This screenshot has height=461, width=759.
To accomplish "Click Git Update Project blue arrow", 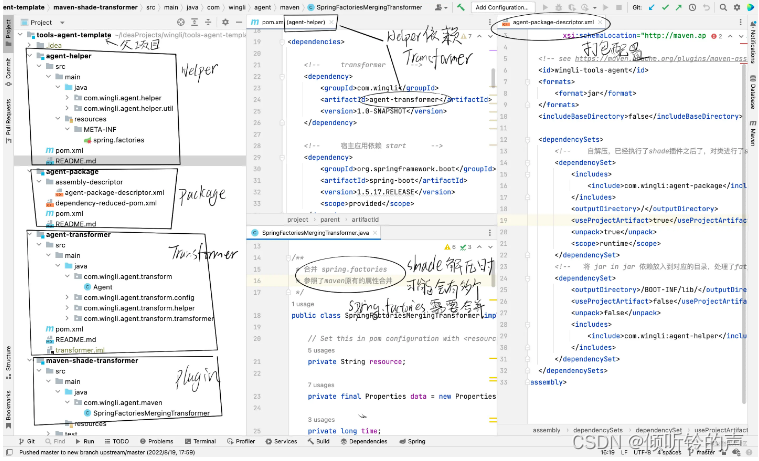I will (x=652, y=7).
